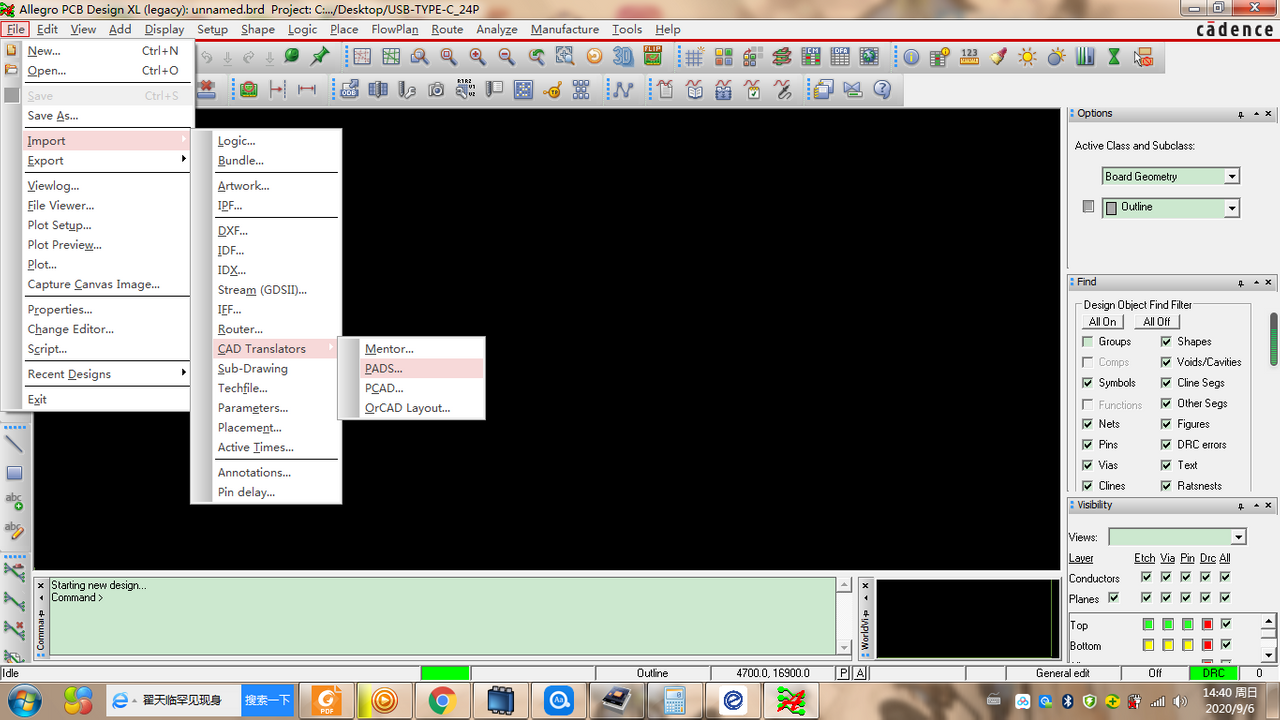The width and height of the screenshot is (1280, 720).
Task: Expand the Recent Designs submenu
Action: (x=108, y=374)
